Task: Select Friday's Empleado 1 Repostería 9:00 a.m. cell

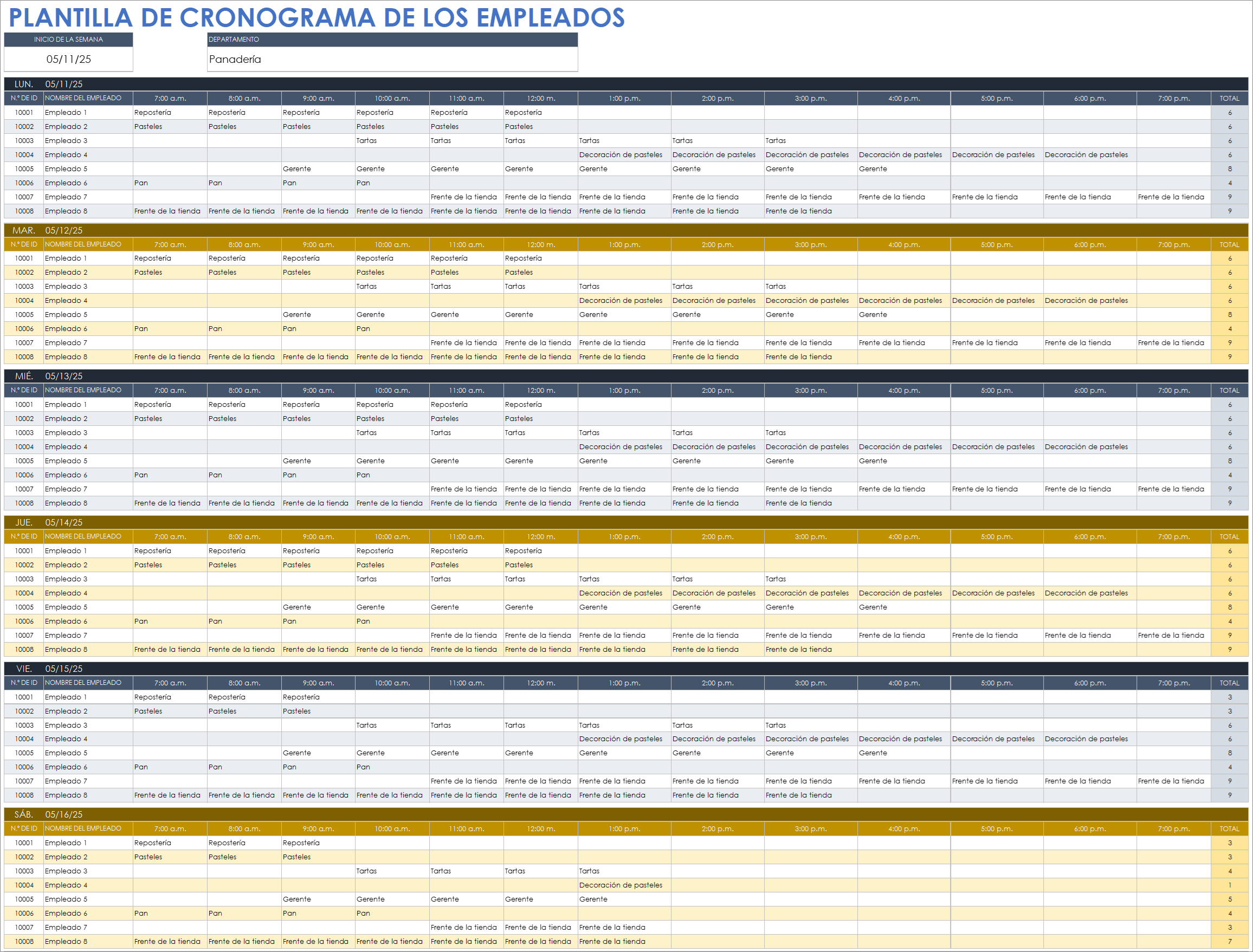Action: [318, 697]
